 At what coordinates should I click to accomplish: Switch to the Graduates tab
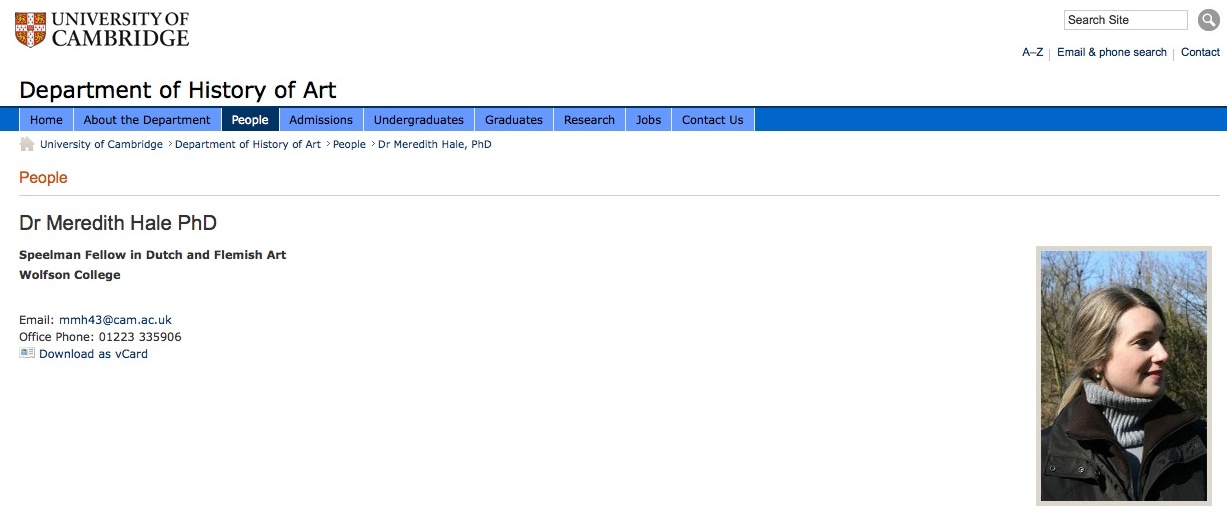(514, 120)
